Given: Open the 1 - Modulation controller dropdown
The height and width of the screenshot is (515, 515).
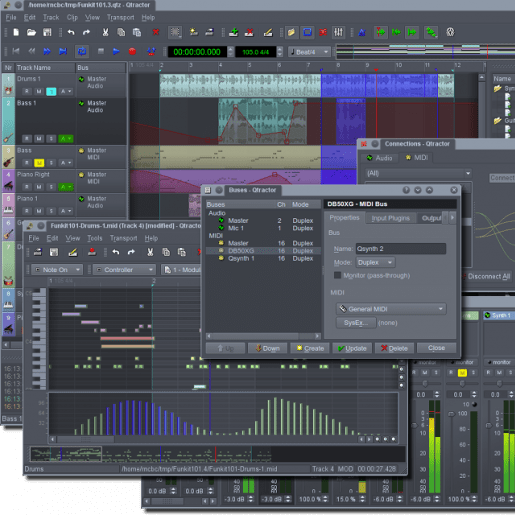Looking at the screenshot, I should click(182, 270).
